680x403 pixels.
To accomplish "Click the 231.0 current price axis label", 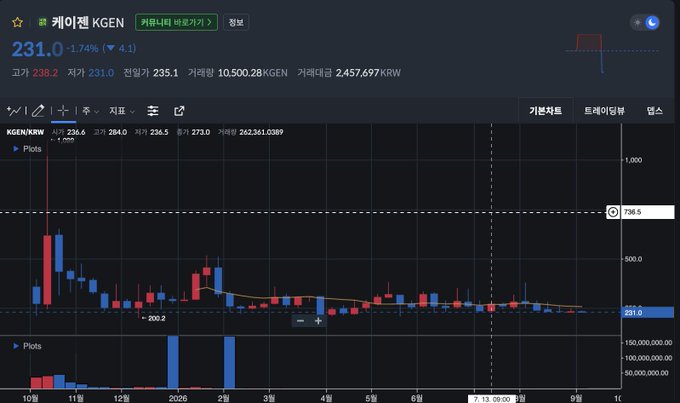I will pos(647,312).
